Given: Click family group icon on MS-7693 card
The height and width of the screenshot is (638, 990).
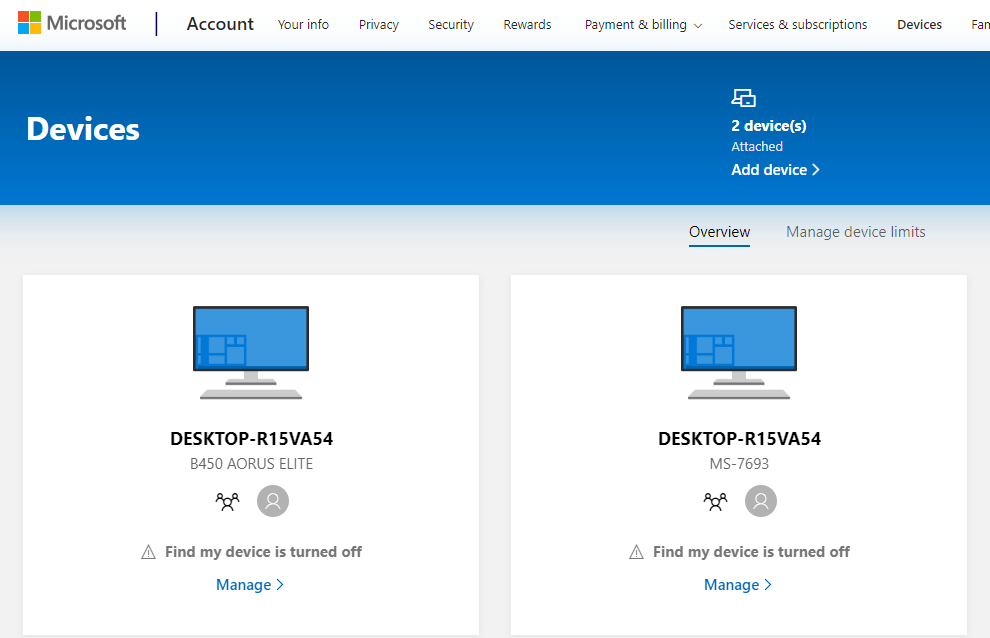Looking at the screenshot, I should pyautogui.click(x=715, y=502).
